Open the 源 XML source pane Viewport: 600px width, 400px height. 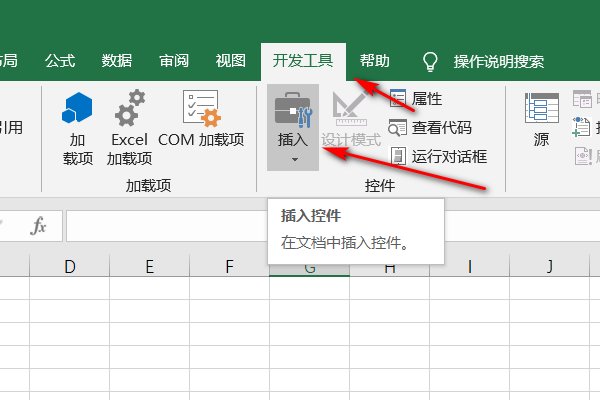[541, 120]
